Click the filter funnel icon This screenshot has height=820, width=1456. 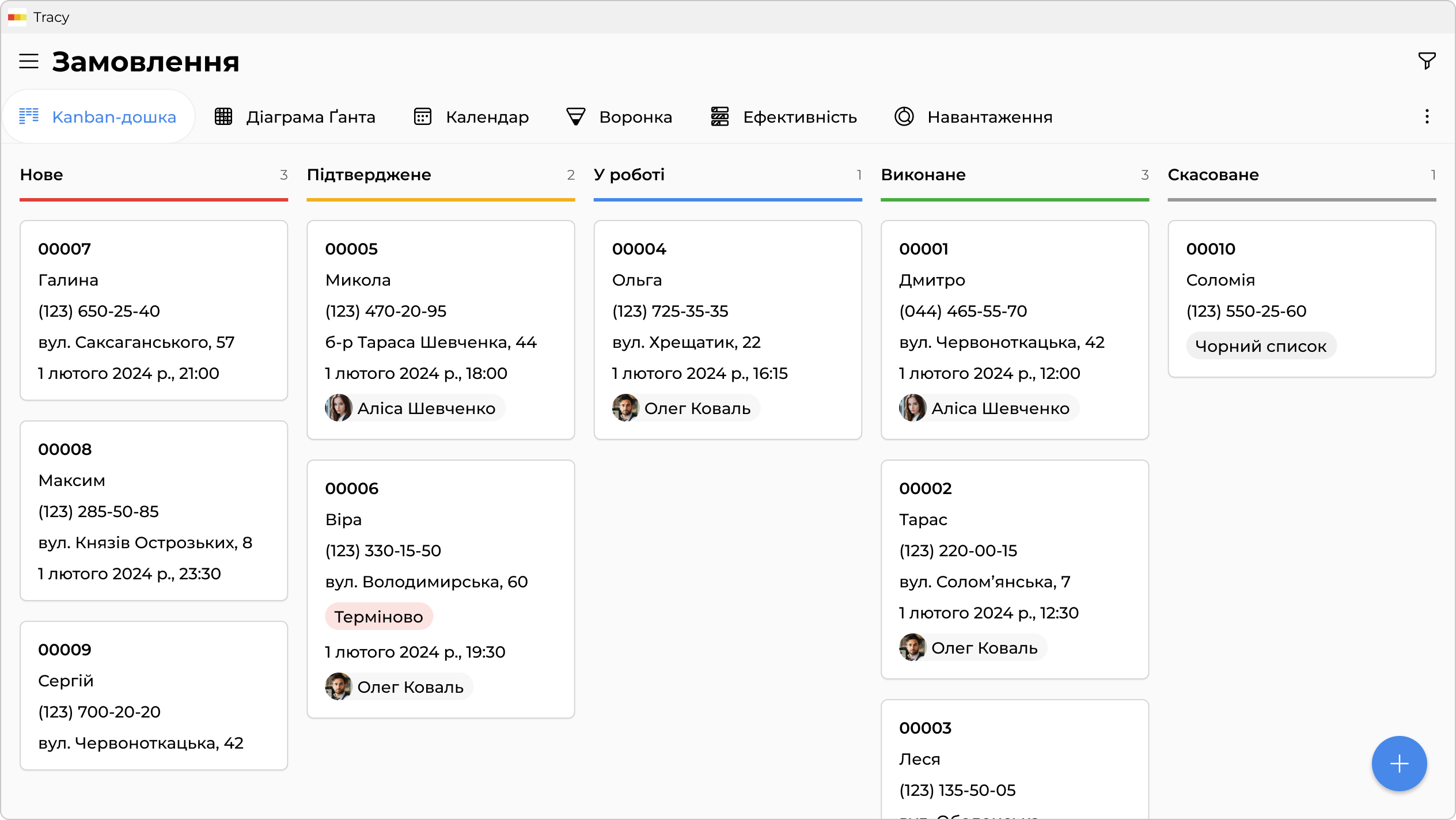[x=1427, y=61]
